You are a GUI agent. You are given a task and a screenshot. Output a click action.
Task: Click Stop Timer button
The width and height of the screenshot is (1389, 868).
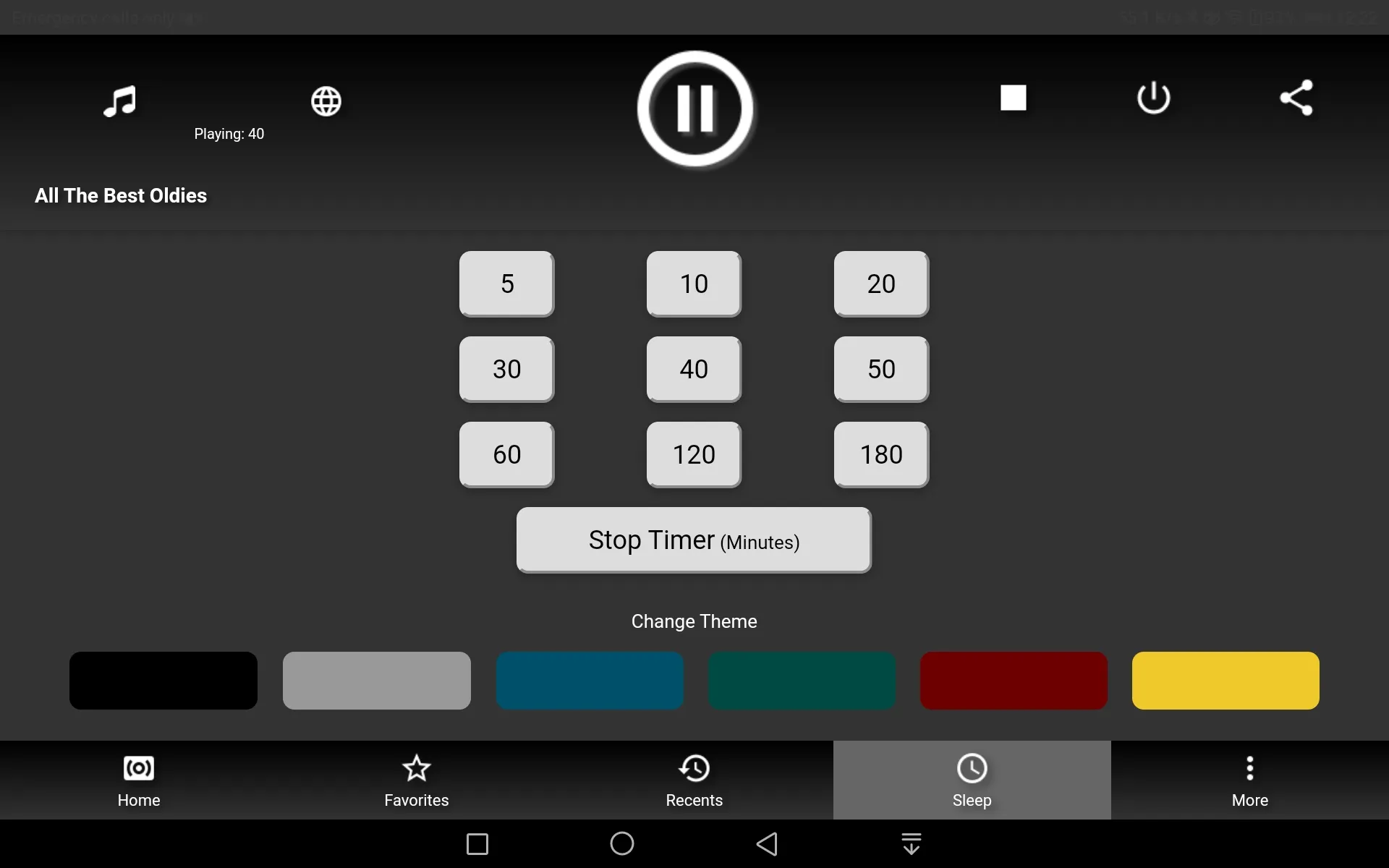694,540
